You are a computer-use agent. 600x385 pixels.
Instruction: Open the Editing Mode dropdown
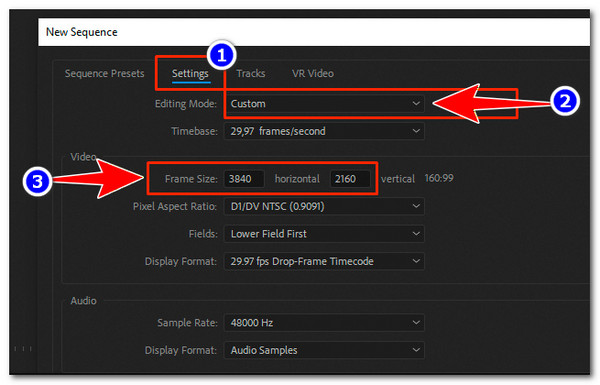pos(324,104)
